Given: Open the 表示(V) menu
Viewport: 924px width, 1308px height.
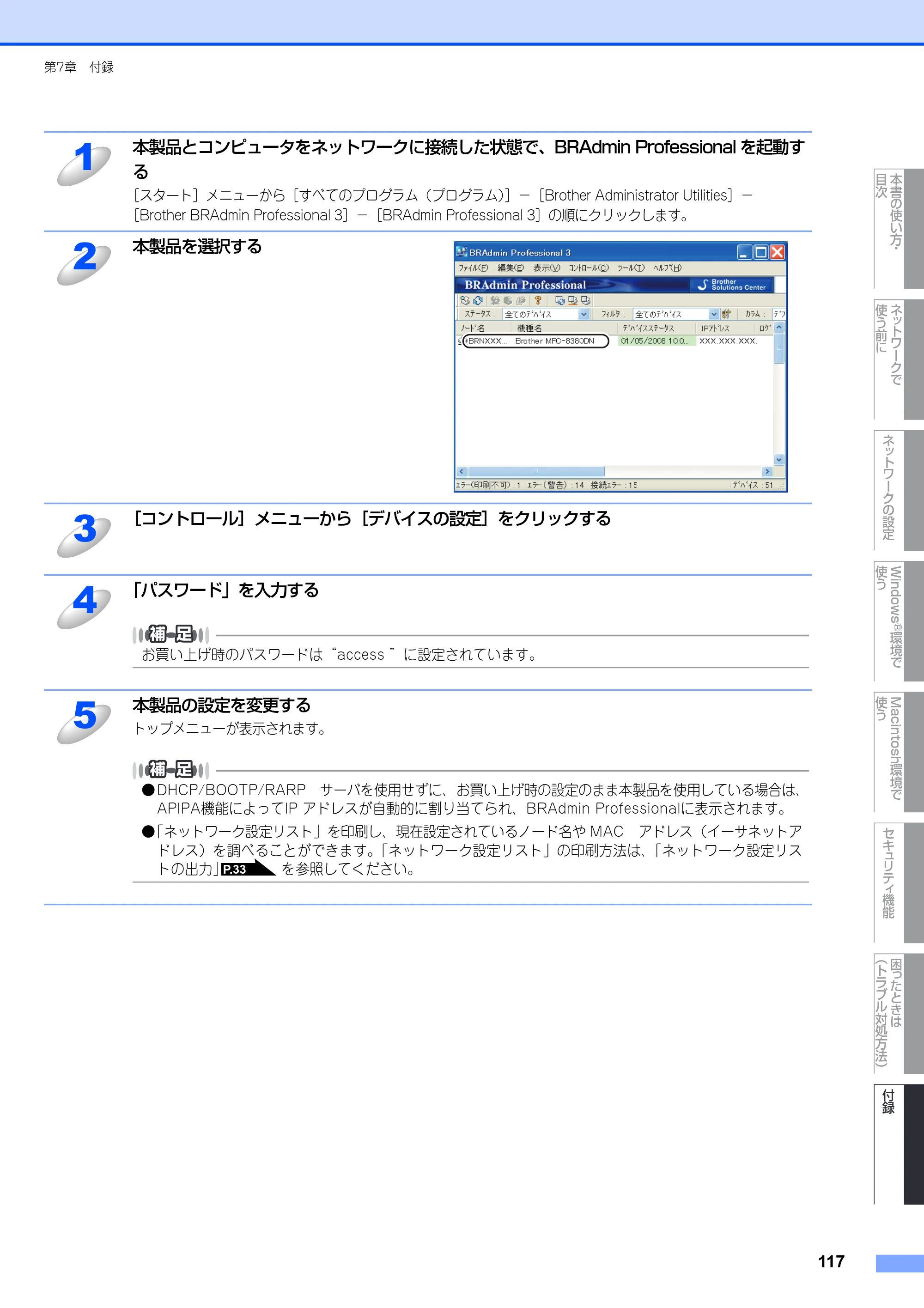Looking at the screenshot, I should [546, 268].
